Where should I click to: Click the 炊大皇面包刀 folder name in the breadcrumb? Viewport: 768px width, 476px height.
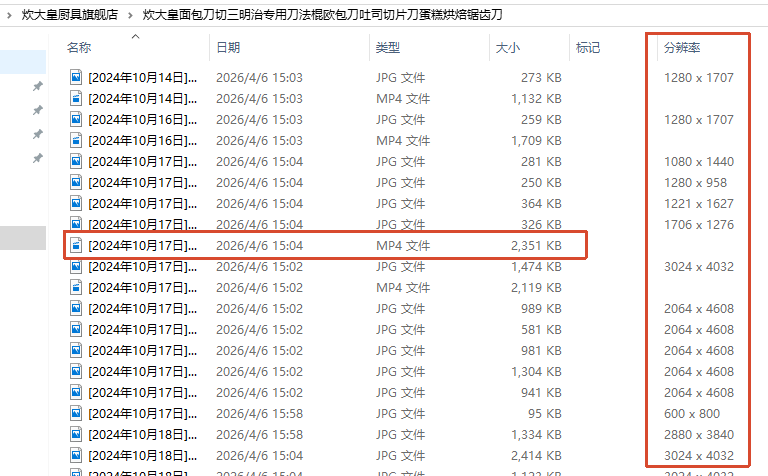[322, 15]
